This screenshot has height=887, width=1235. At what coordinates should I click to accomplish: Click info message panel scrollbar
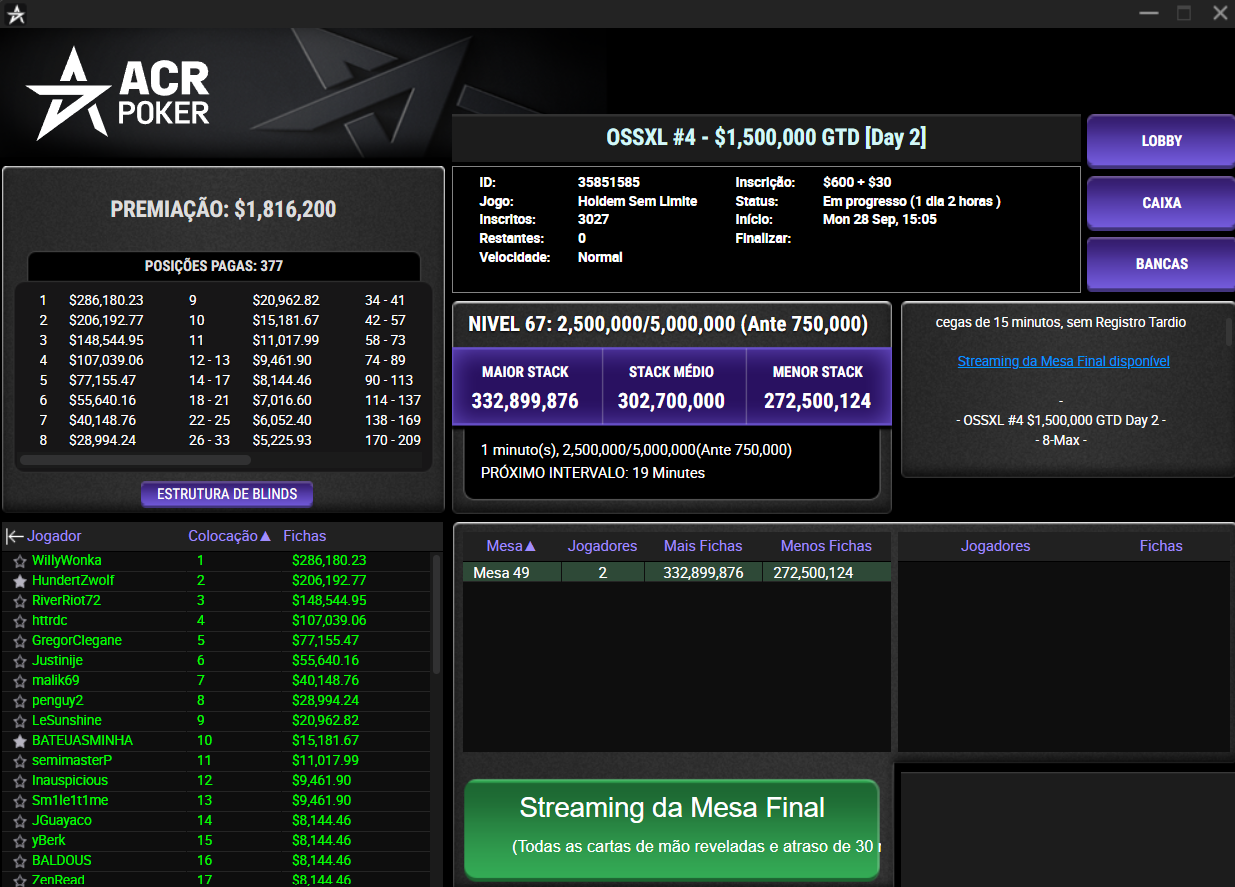tap(1229, 332)
